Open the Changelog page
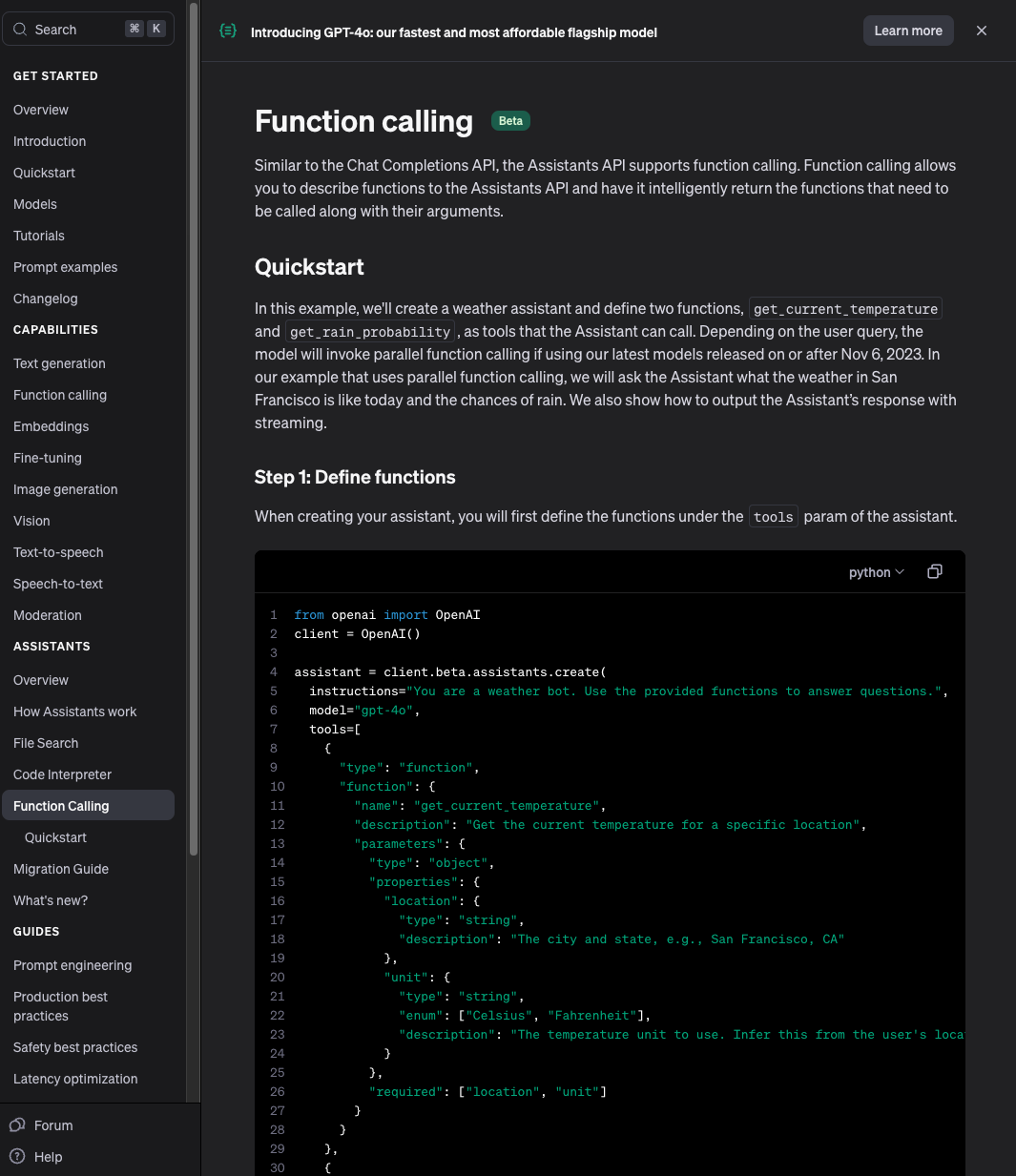Viewport: 1016px width, 1176px height. click(x=45, y=299)
